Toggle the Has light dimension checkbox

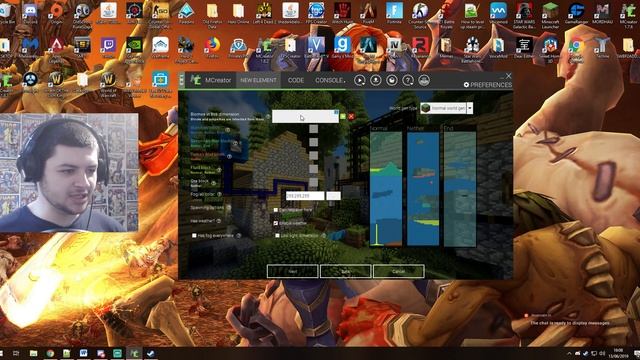[x=278, y=236]
